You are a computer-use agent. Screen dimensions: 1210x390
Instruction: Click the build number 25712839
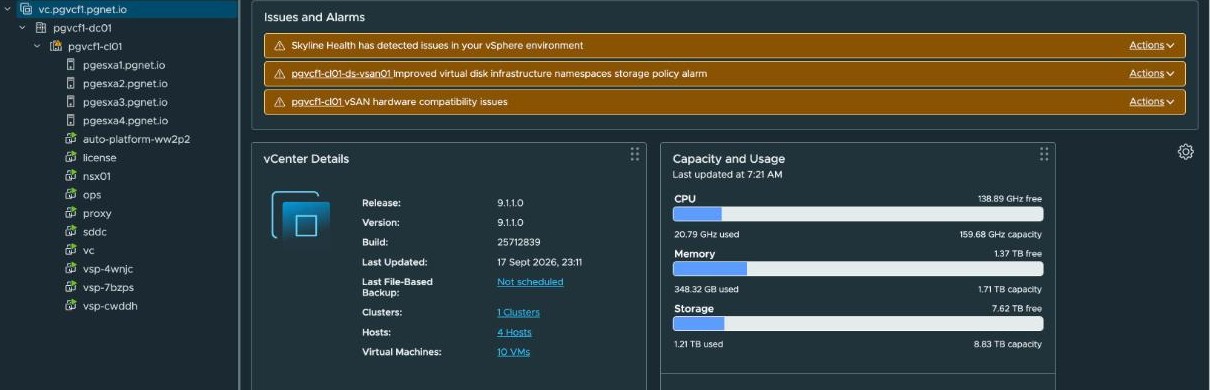[519, 242]
